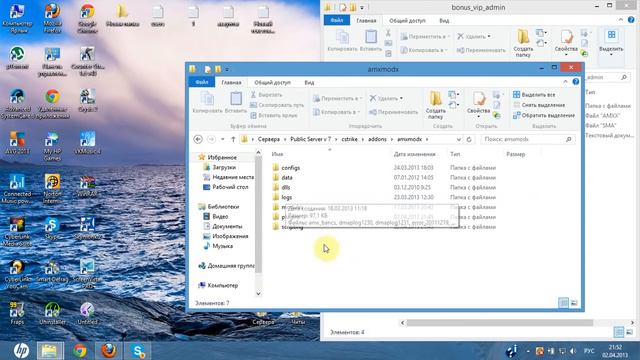Click Properties (Свойства) icon in amxmodx ribbon
The image size is (640, 360).
pyautogui.click(x=478, y=98)
